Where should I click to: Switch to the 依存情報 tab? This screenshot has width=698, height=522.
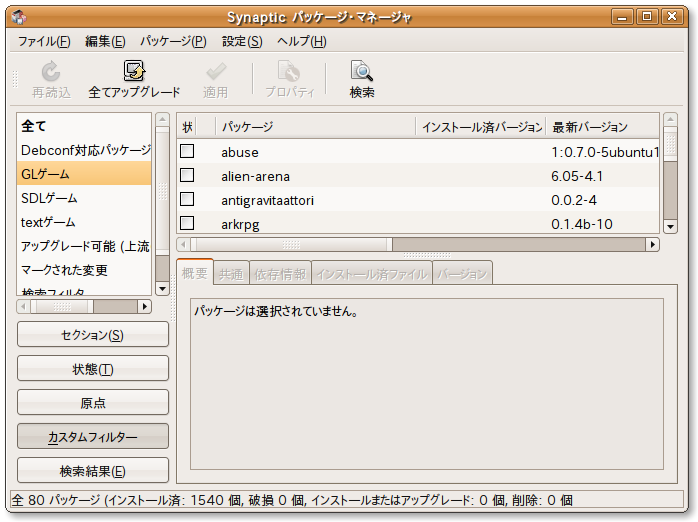[280, 274]
